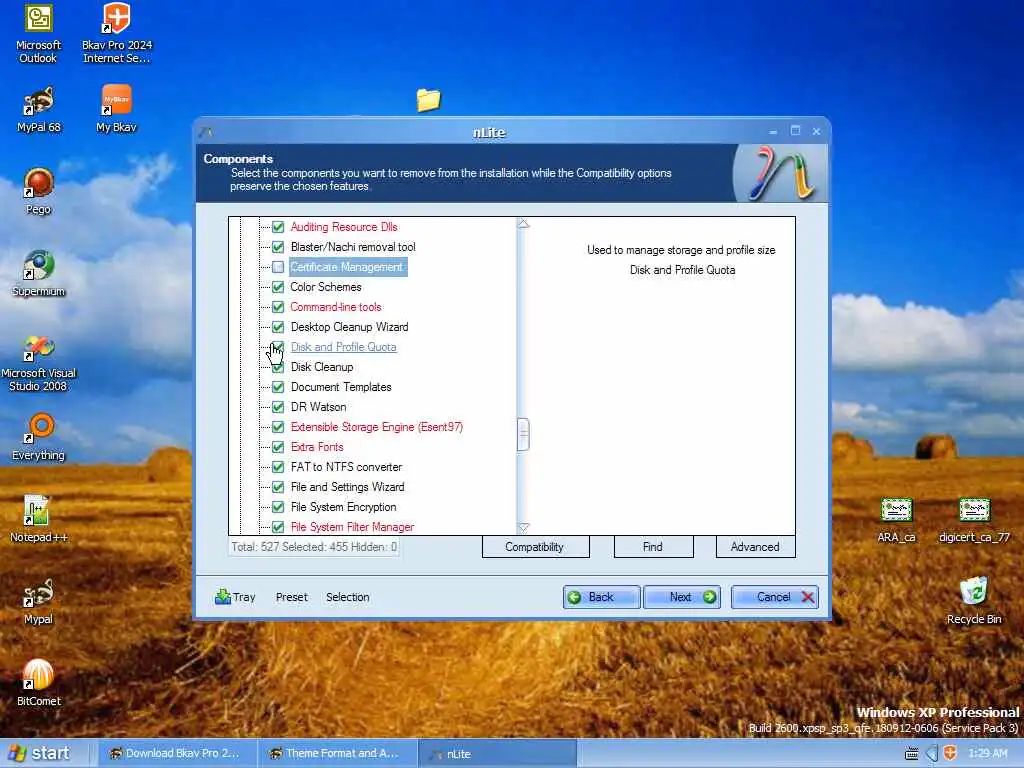Viewport: 1024px width, 768px height.
Task: Select File and Settings Wizard item
Action: pyautogui.click(x=347, y=487)
